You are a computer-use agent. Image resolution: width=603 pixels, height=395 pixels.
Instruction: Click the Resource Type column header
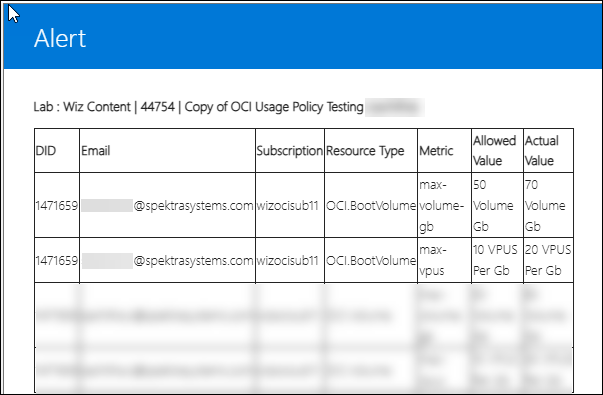click(365, 150)
